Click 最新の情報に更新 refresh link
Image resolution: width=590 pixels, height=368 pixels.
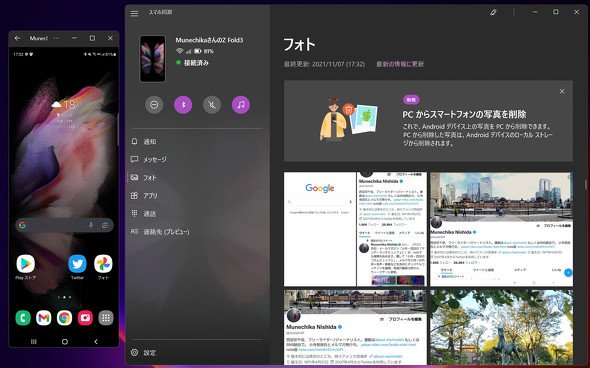click(400, 64)
